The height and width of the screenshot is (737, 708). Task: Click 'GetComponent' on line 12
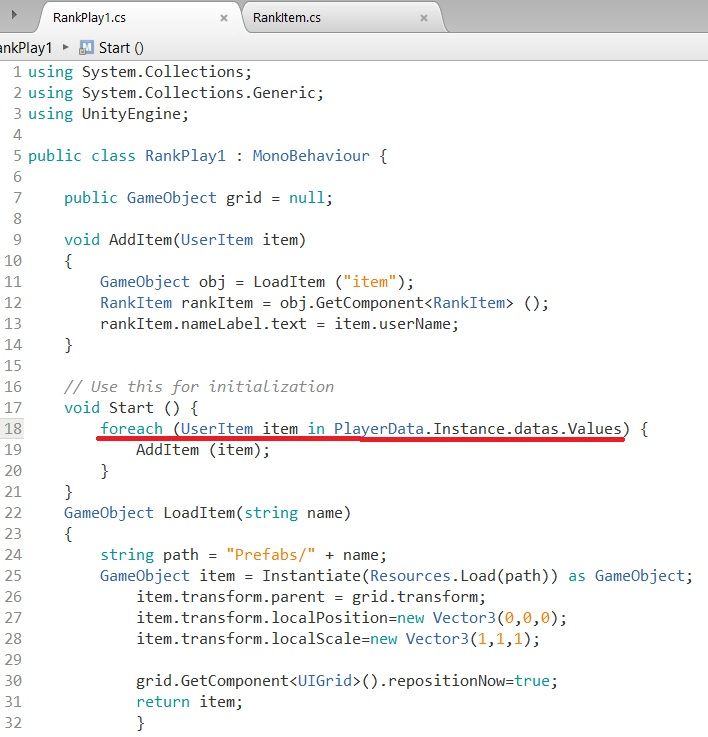click(x=370, y=303)
